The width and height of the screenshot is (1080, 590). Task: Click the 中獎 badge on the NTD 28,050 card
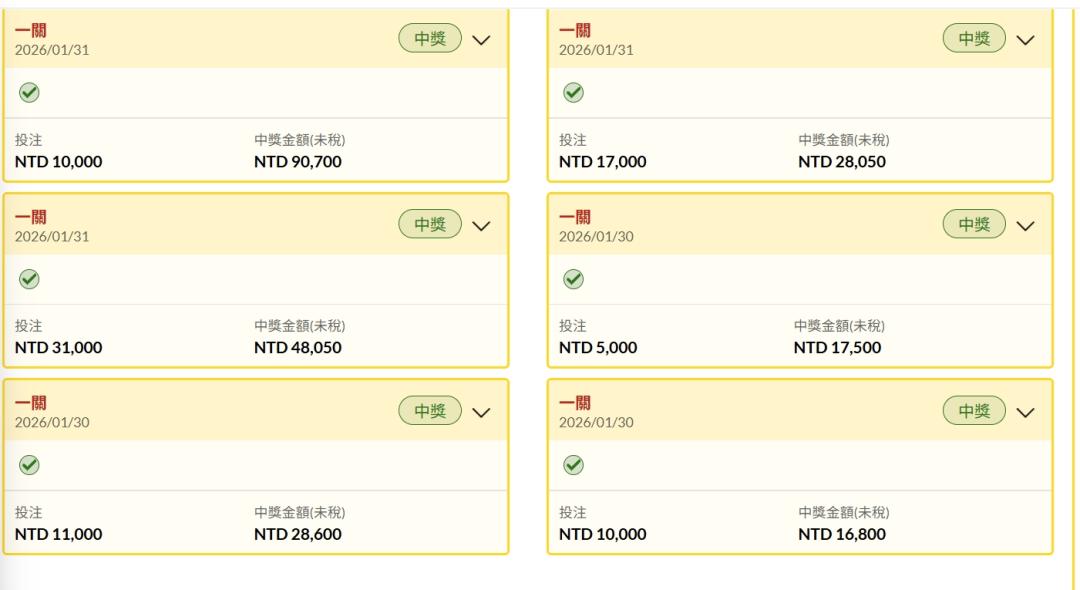[x=974, y=39]
